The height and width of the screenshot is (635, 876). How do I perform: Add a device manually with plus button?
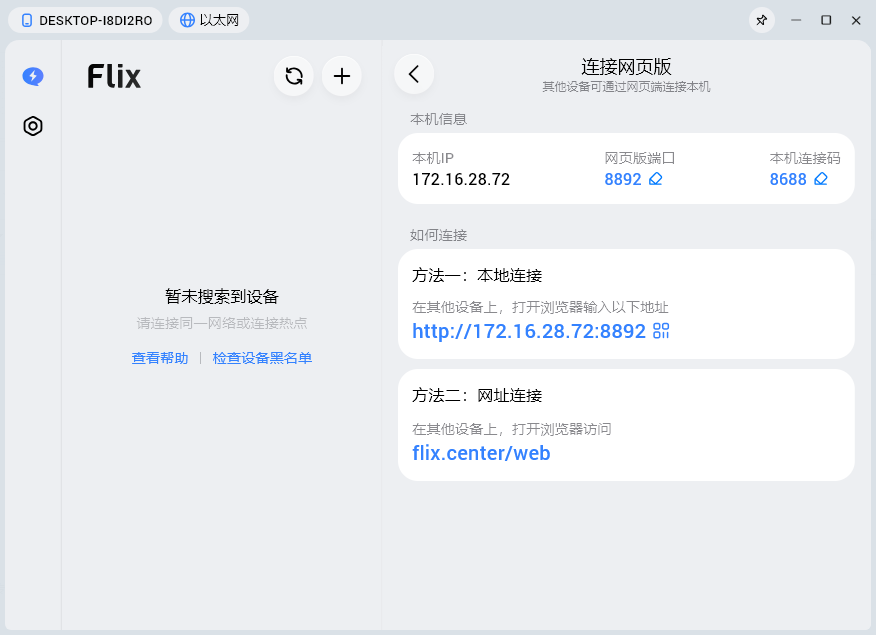(342, 76)
